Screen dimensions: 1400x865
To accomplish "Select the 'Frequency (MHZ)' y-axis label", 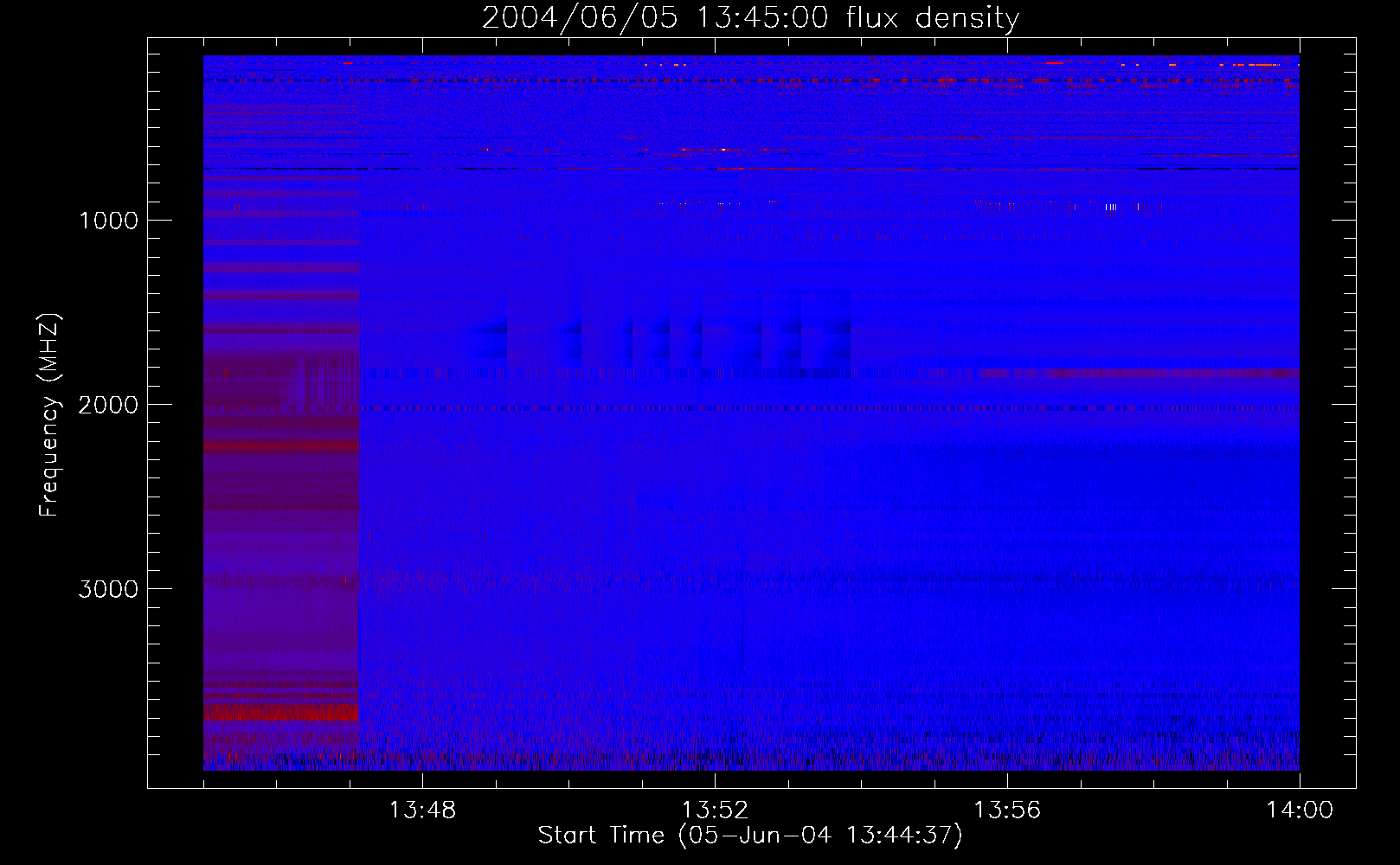I will point(50,414).
